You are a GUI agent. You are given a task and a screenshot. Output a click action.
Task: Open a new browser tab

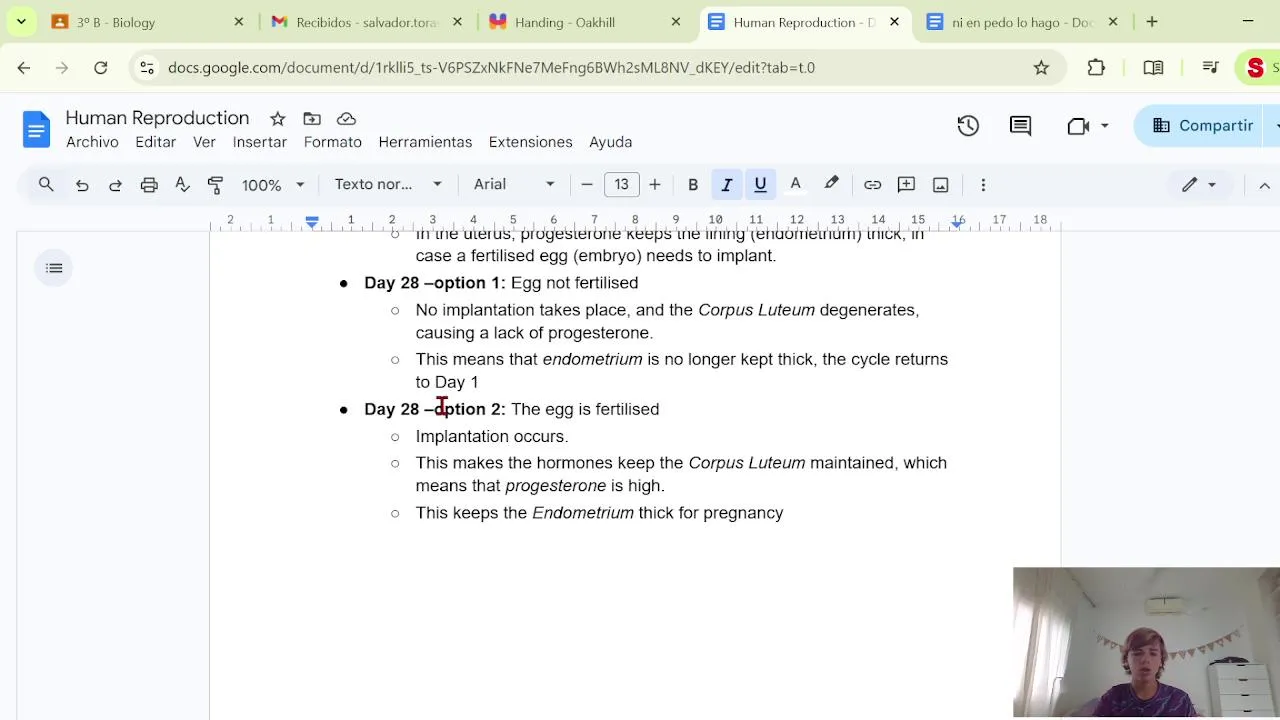(1152, 22)
